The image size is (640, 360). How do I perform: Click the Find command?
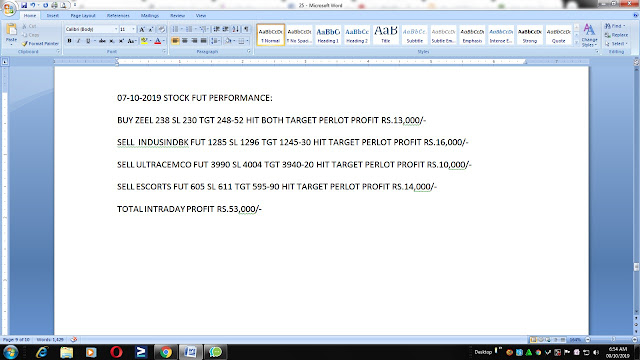(615, 26)
